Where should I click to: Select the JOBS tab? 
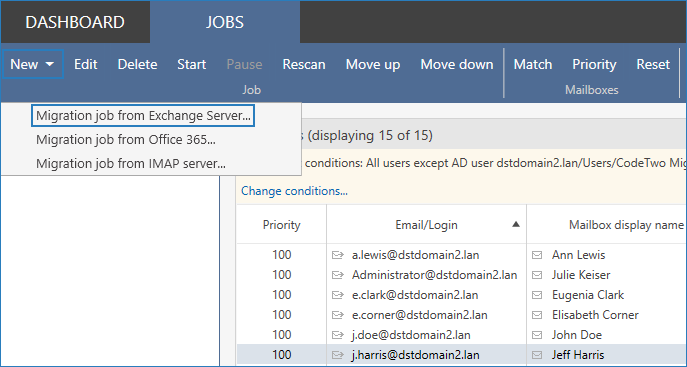coord(225,22)
